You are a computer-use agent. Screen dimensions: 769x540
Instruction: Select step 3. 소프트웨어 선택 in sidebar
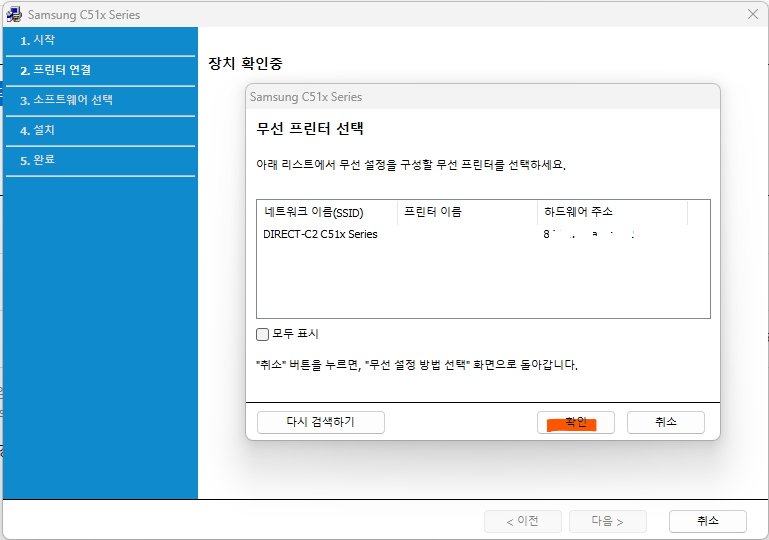(x=101, y=101)
